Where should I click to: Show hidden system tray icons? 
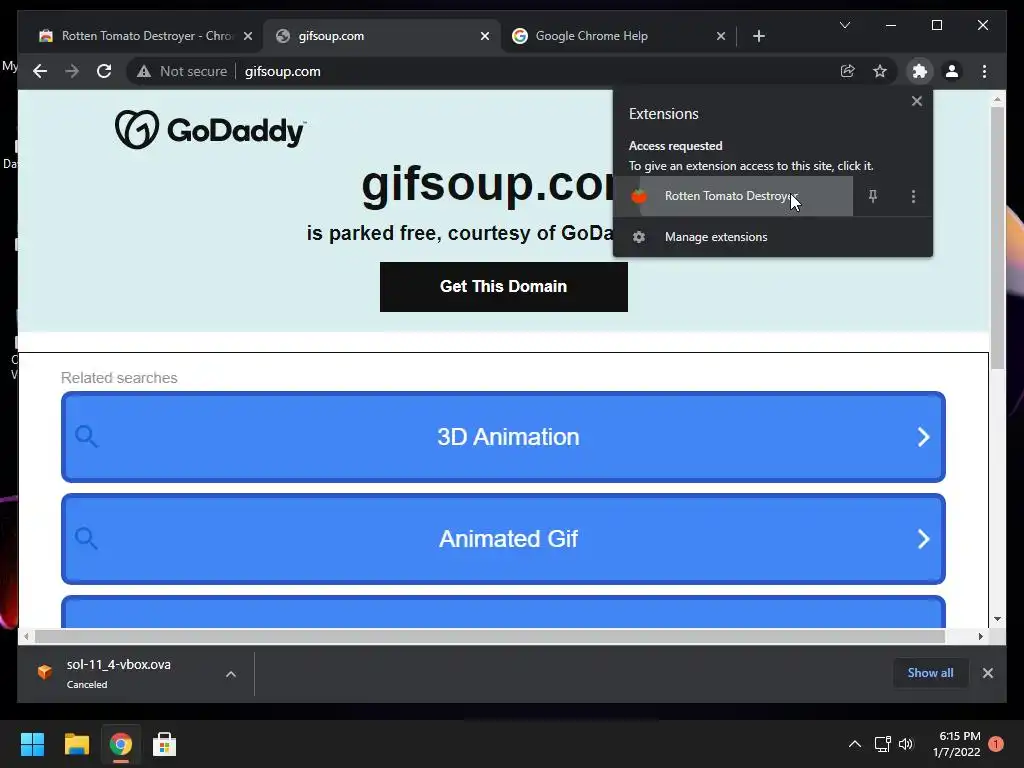[x=854, y=744]
